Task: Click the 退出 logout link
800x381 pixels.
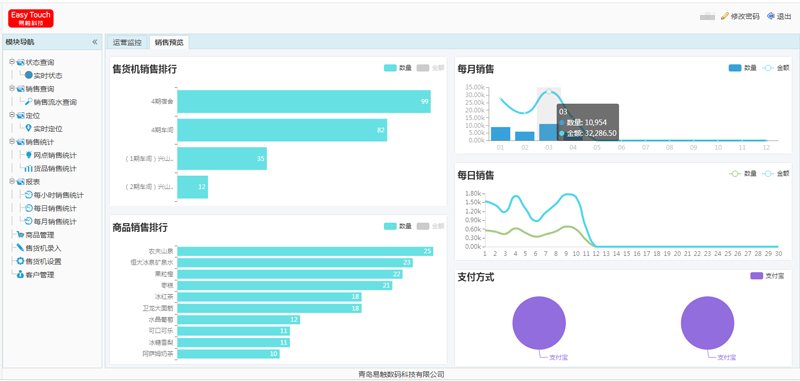Action: [779, 16]
